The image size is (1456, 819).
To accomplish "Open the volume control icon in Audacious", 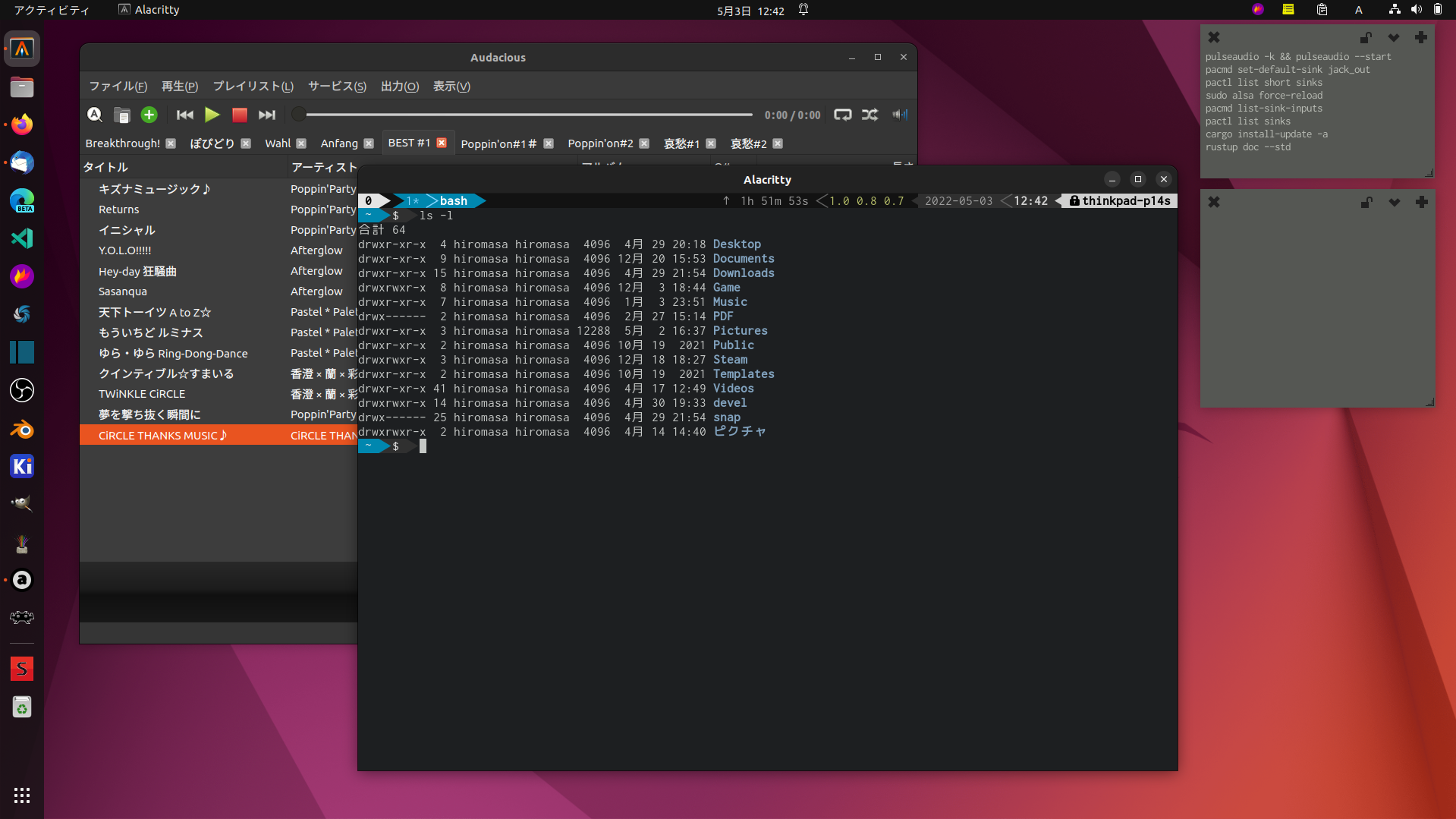I will coord(900,115).
